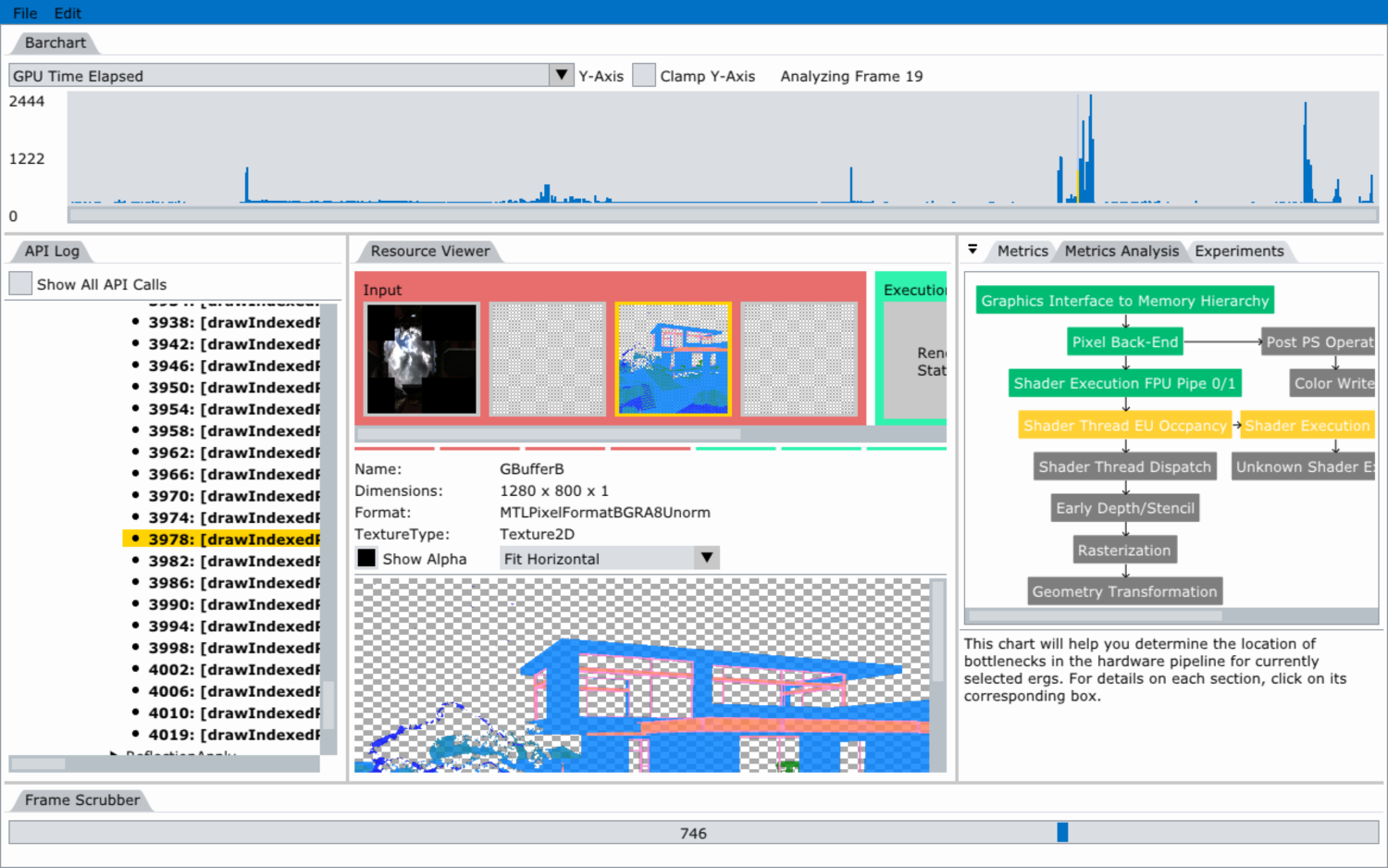
Task: Toggle the Show Alpha checkbox
Action: [366, 558]
